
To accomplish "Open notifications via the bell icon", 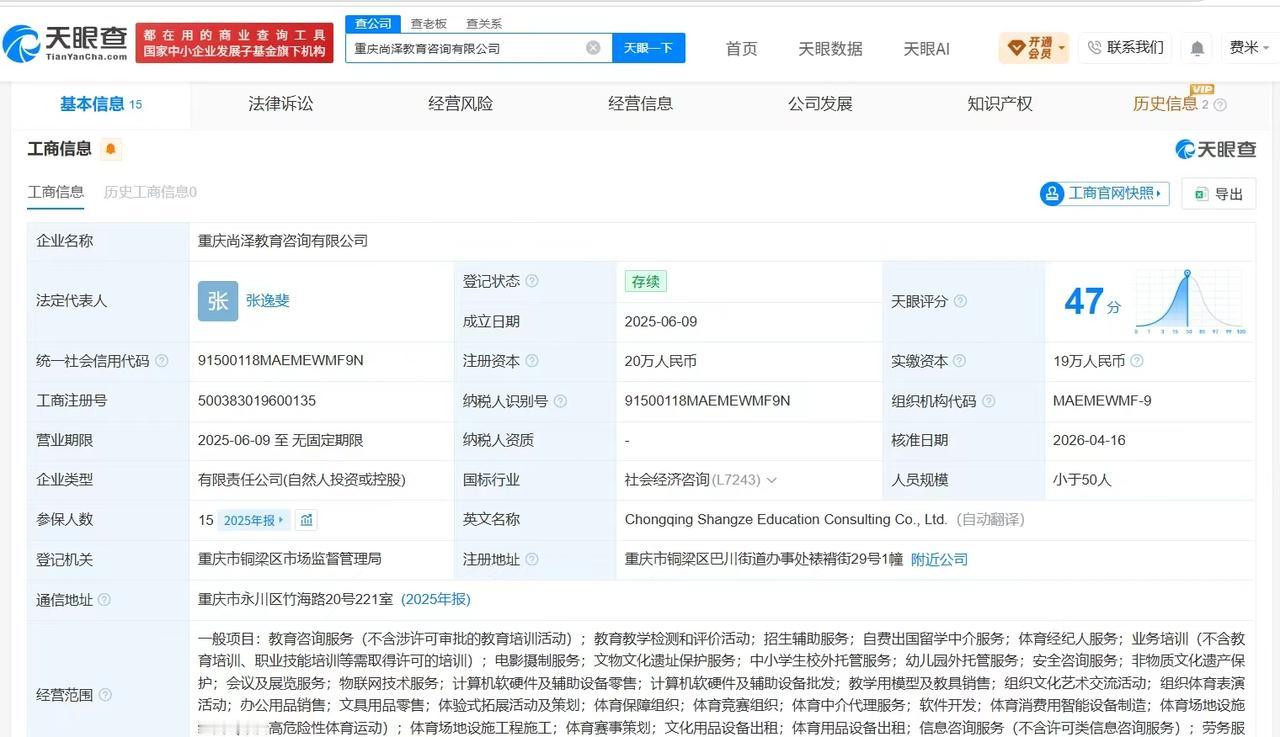I will 1197,48.
